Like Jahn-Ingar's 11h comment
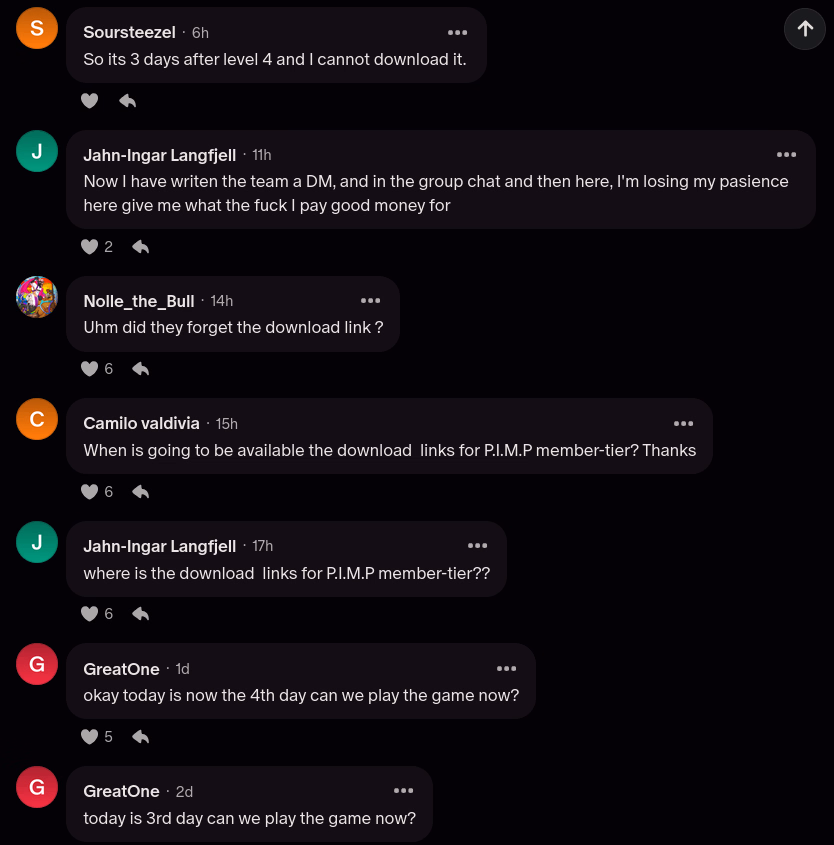Image resolution: width=834 pixels, height=845 pixels. [x=89, y=246]
